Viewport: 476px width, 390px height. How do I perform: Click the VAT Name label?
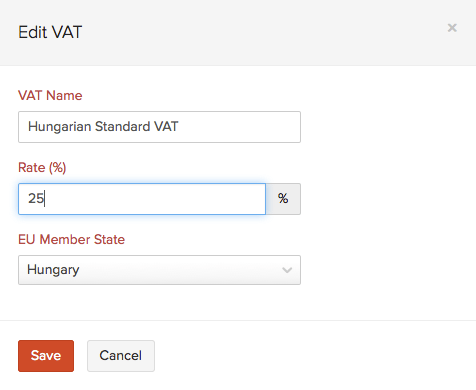pyautogui.click(x=50, y=96)
